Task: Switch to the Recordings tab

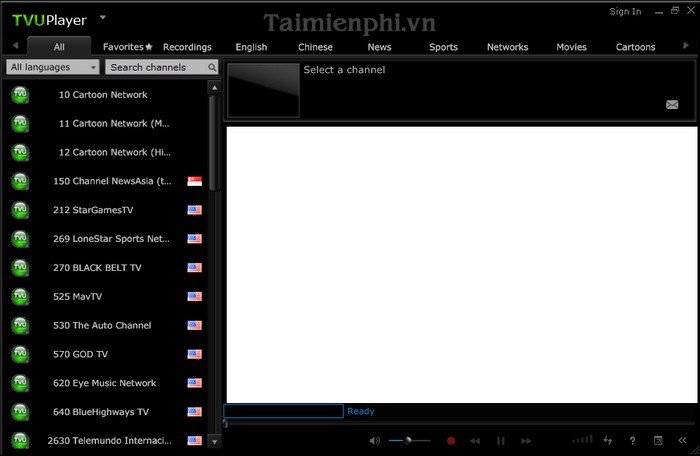Action: pos(187,47)
